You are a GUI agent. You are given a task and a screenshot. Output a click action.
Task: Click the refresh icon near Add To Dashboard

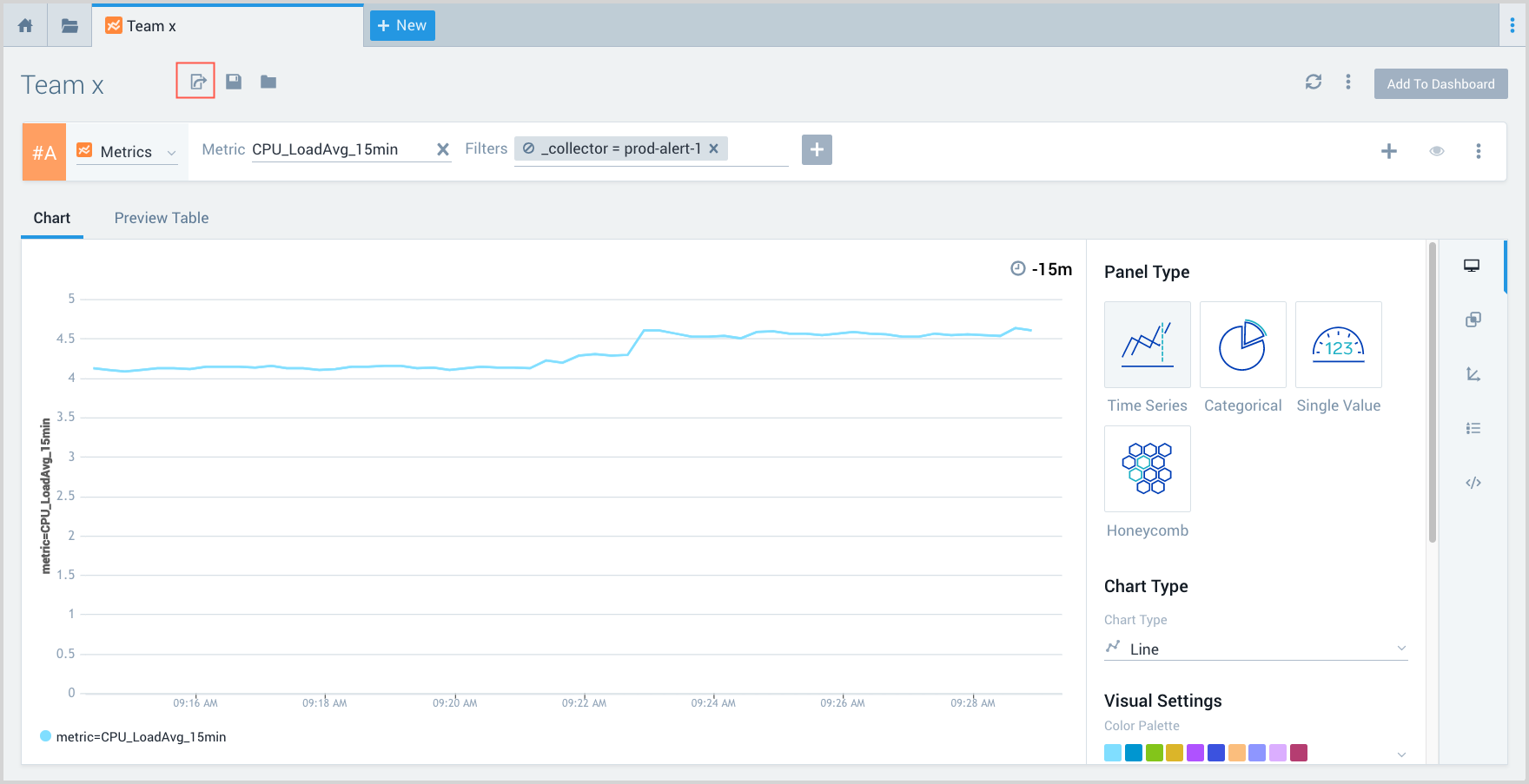[1313, 82]
